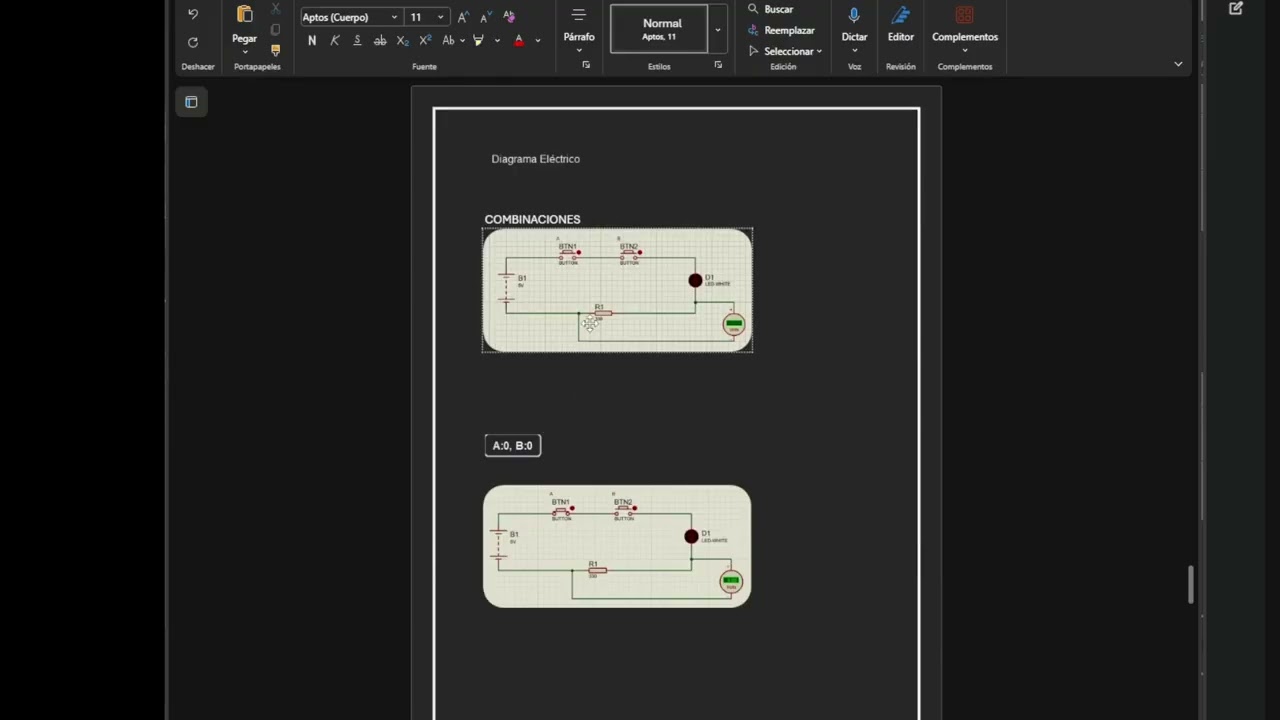
Task: Click the Deshacer undo arrow icon
Action: [x=193, y=14]
